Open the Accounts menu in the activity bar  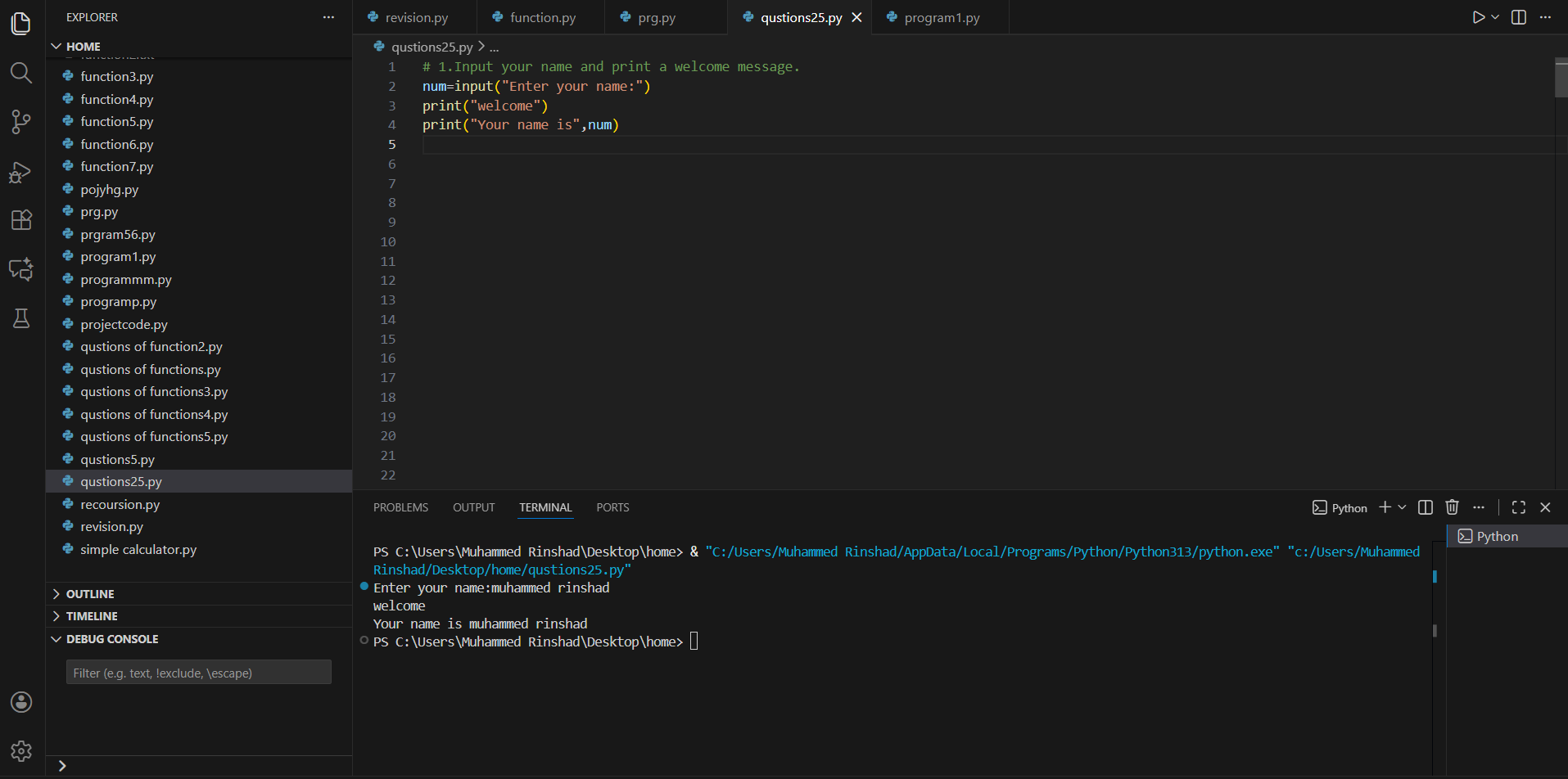click(20, 701)
